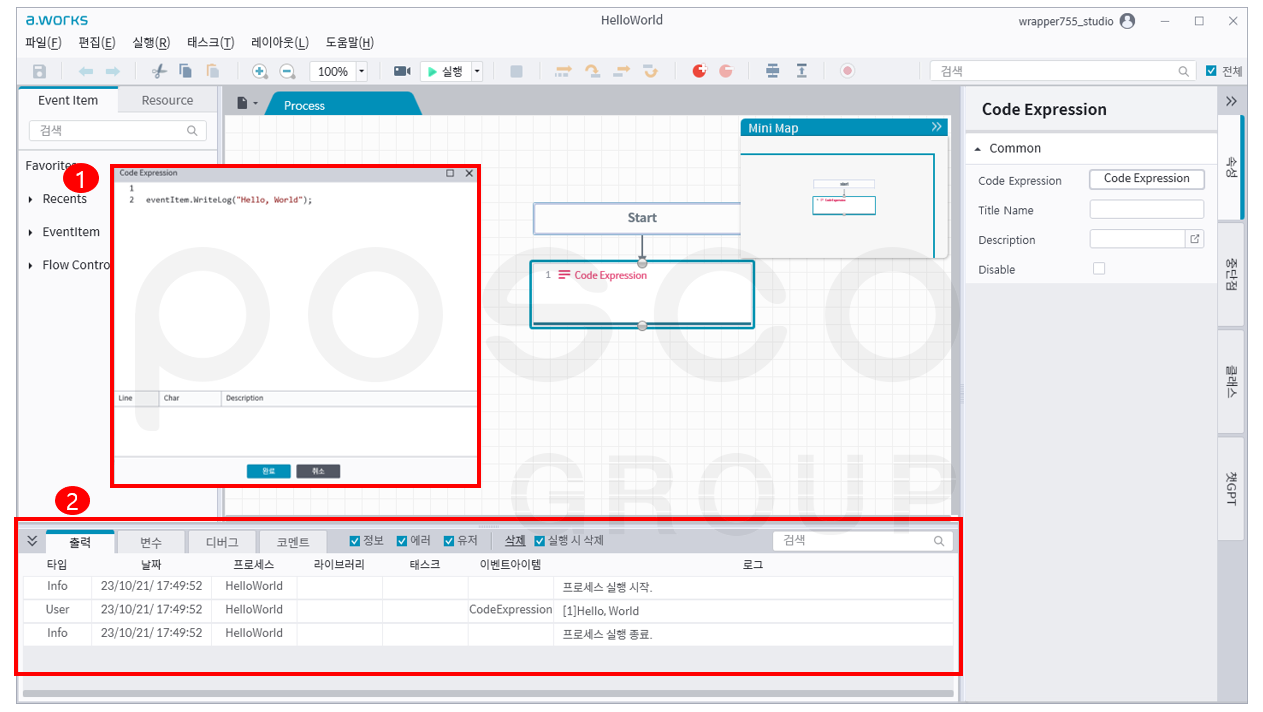This screenshot has width=1263, height=712.
Task: Click the upload arrow toolbar icon
Action: click(x=801, y=71)
